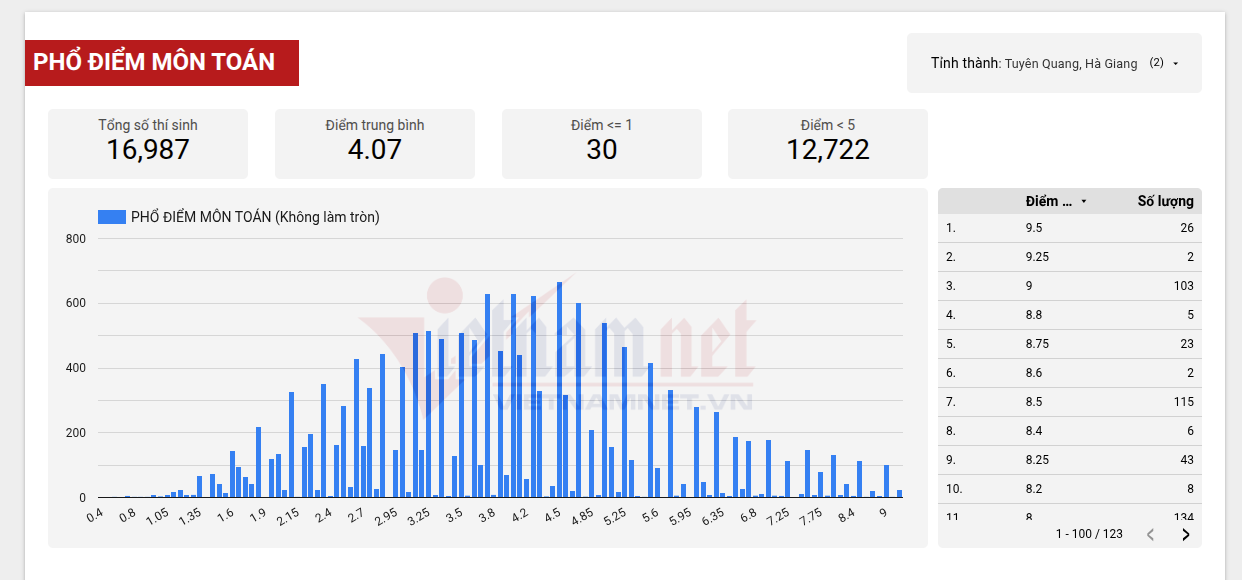Select the Điểm trung bình 4.07 scorecard

[x=375, y=144]
